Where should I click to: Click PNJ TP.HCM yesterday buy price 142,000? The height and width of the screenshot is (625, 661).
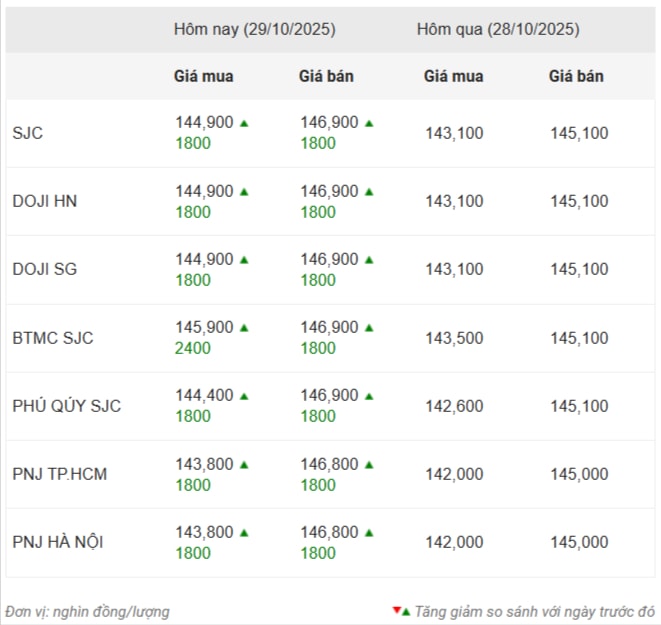pos(454,475)
